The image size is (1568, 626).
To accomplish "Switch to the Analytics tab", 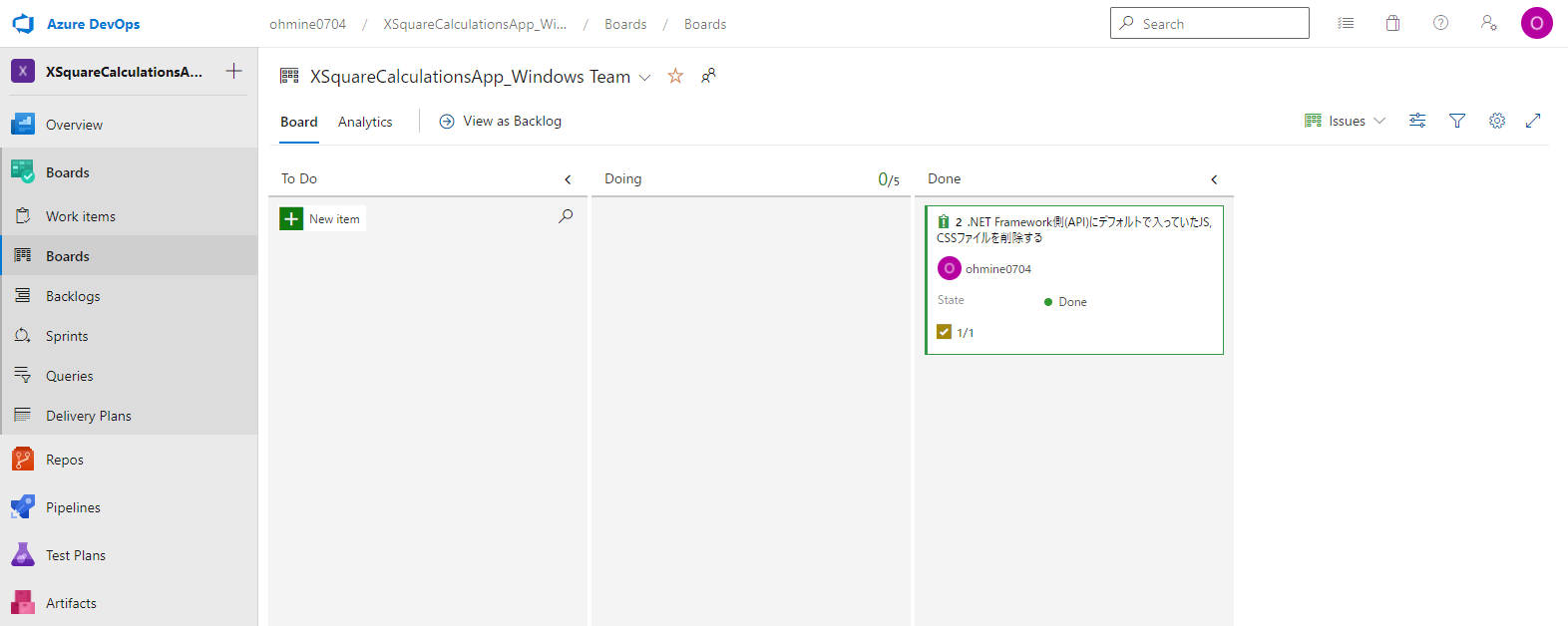I will [x=365, y=122].
